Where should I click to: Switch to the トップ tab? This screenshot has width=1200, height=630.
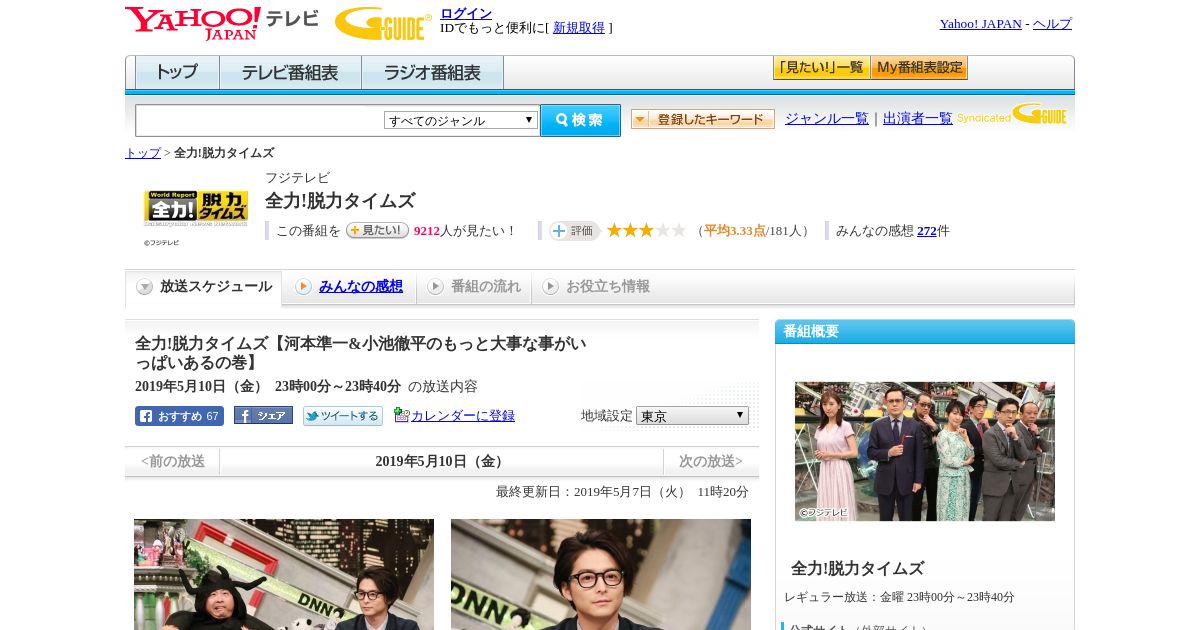tap(177, 73)
